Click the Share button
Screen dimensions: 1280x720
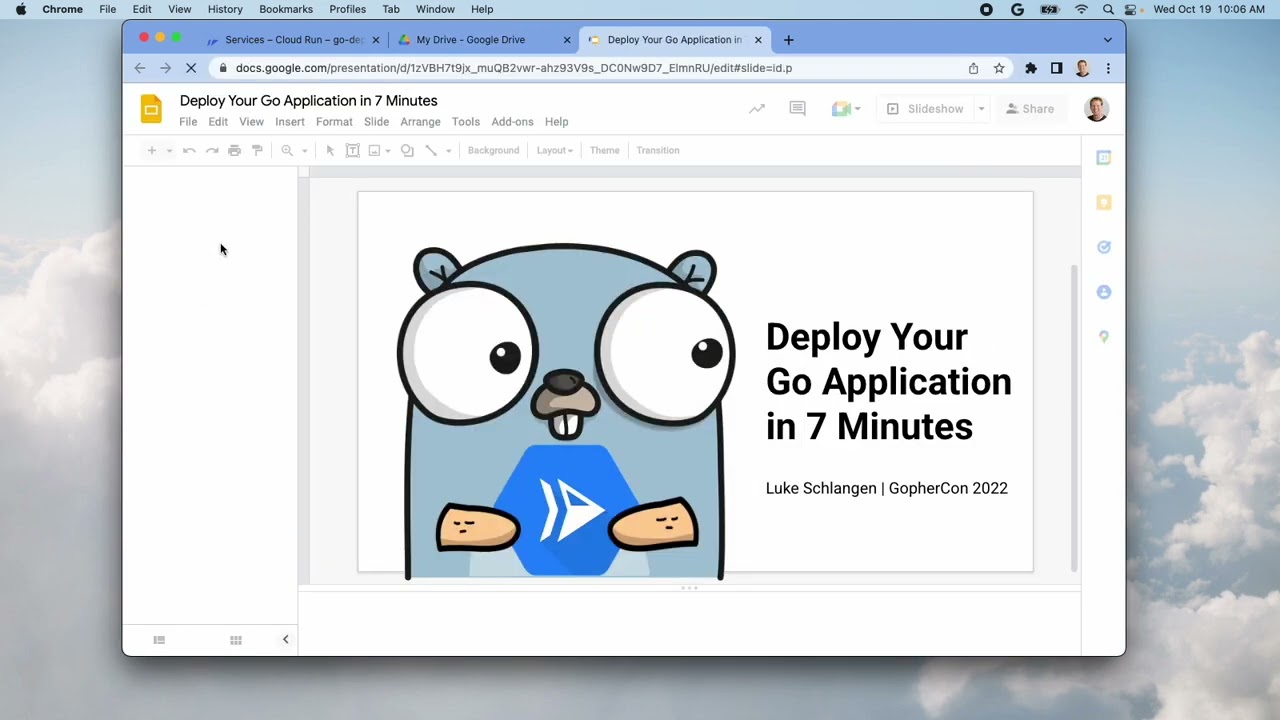1030,109
